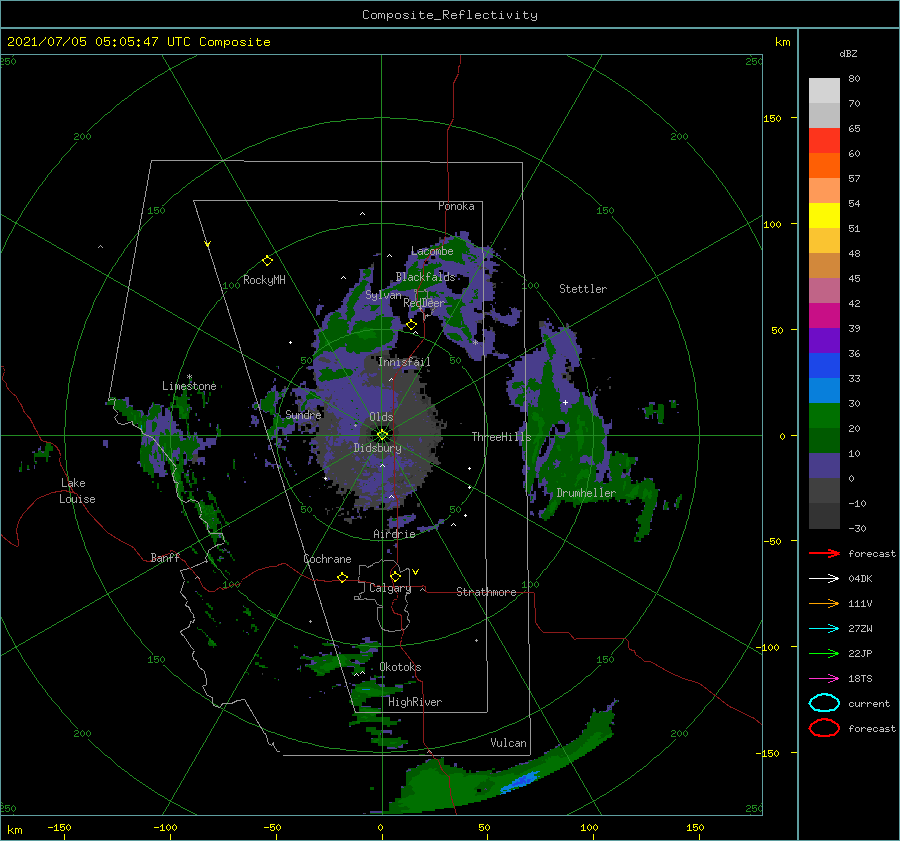
Task: Click the red forecast arrow in legend
Action: pyautogui.click(x=824, y=553)
